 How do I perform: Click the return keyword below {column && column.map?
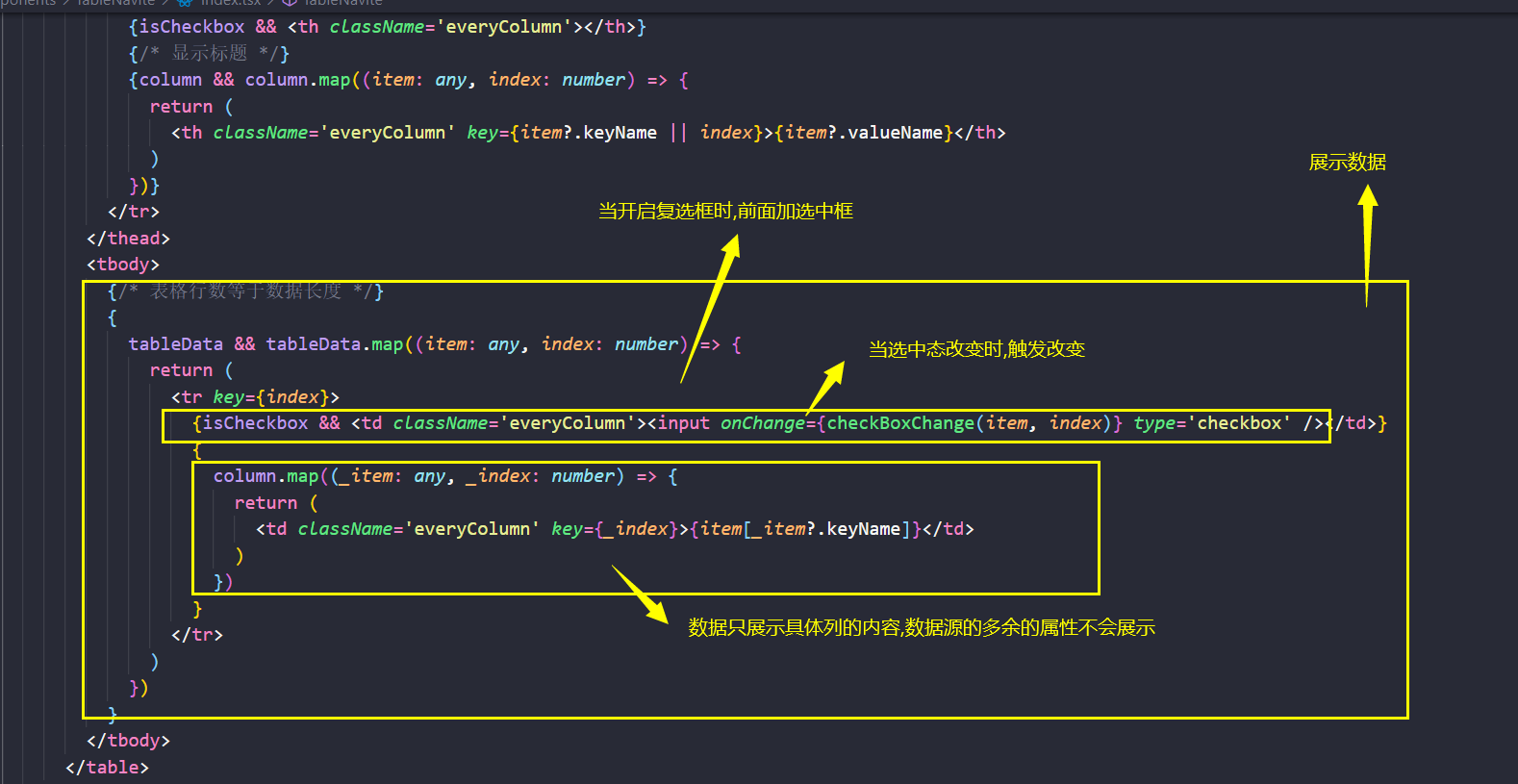181,107
